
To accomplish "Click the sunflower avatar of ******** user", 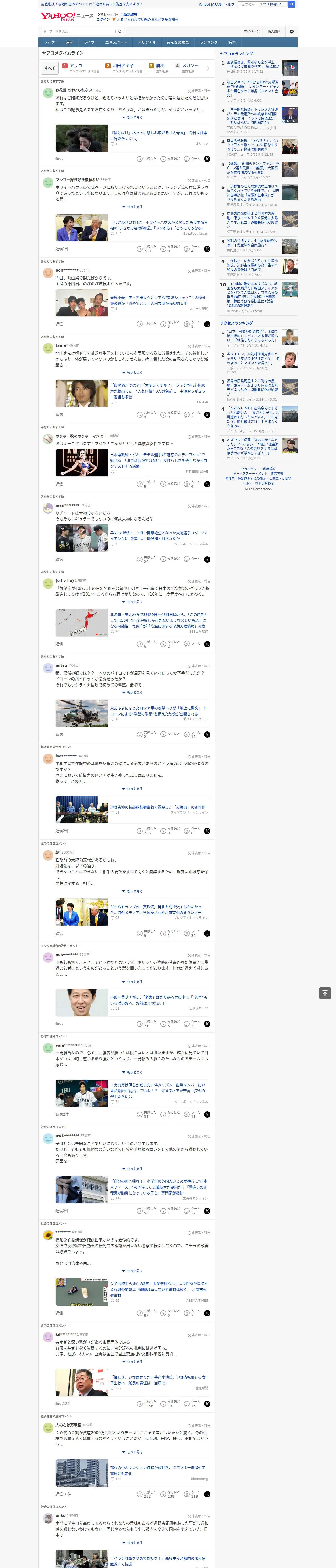I will [x=48, y=1235].
